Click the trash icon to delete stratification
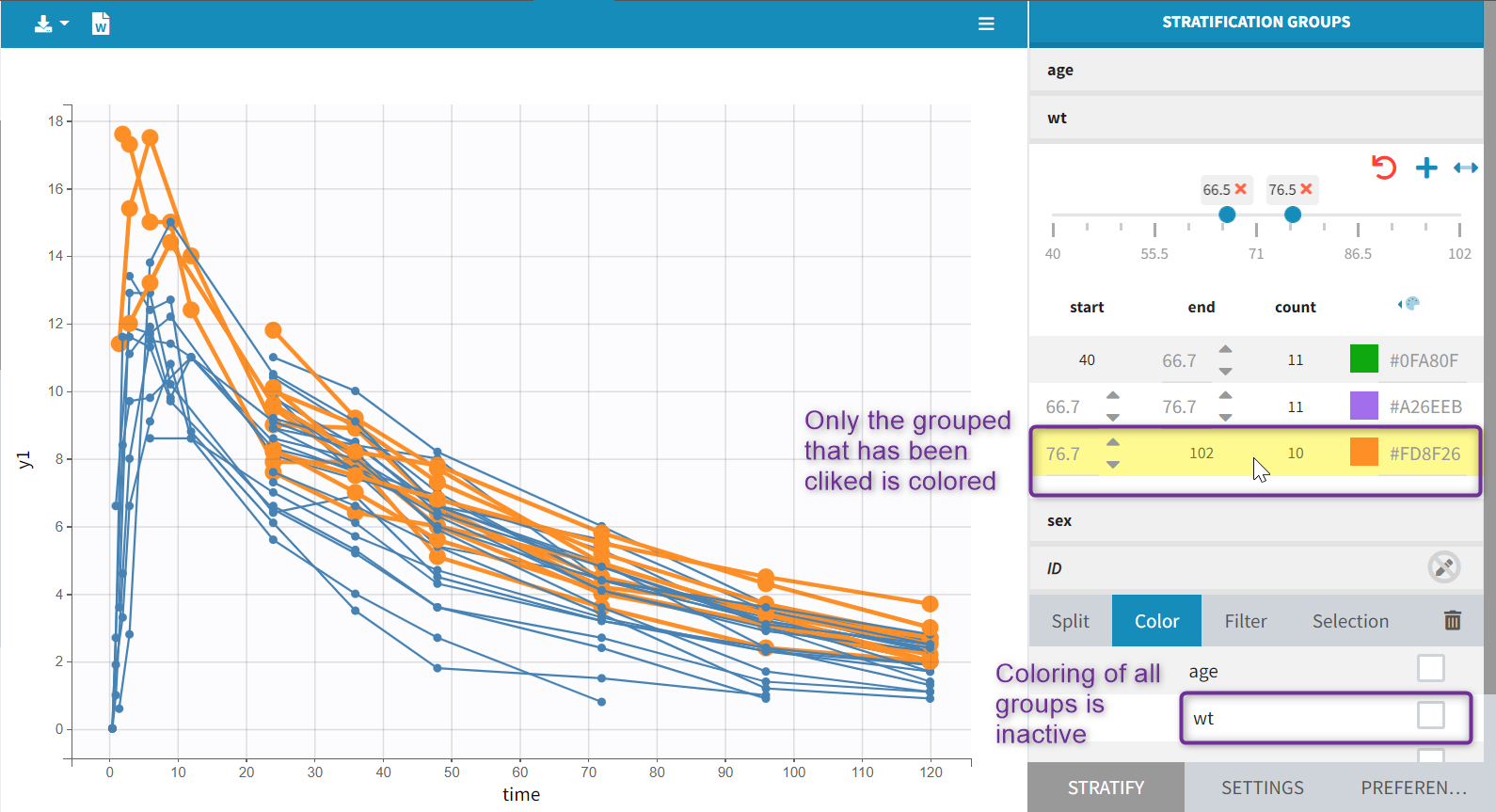This screenshot has height=812, width=1496. 1452,620
